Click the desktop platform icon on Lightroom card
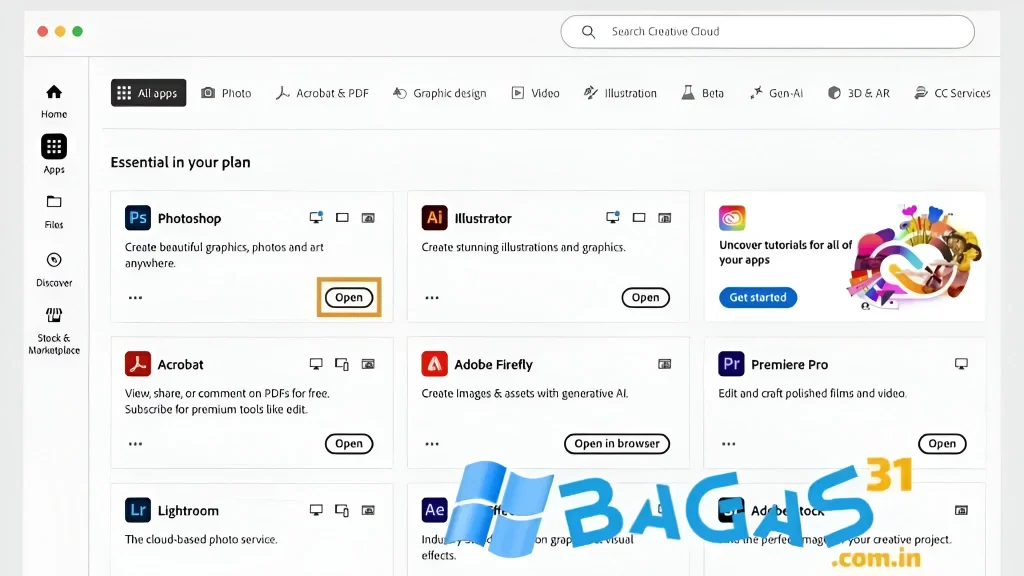1024x576 pixels. 316,510
